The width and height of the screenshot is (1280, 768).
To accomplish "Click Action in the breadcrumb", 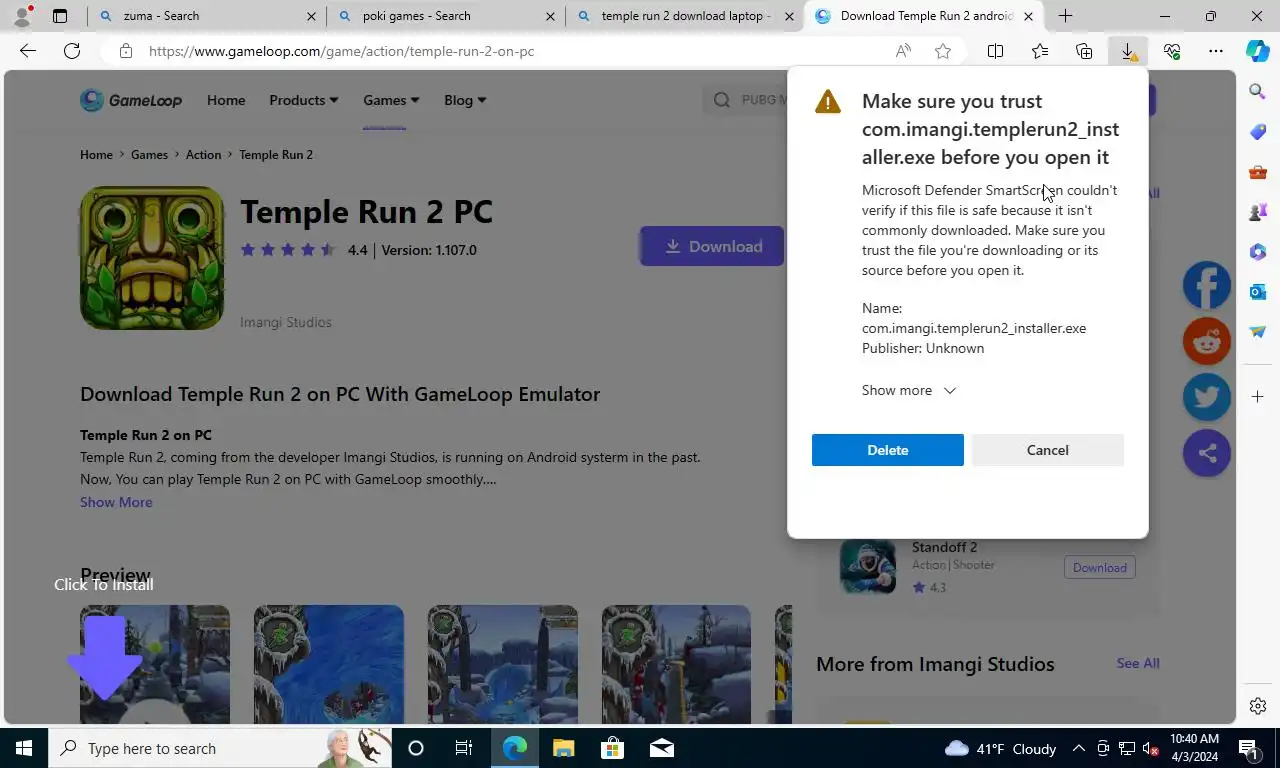I will (203, 154).
